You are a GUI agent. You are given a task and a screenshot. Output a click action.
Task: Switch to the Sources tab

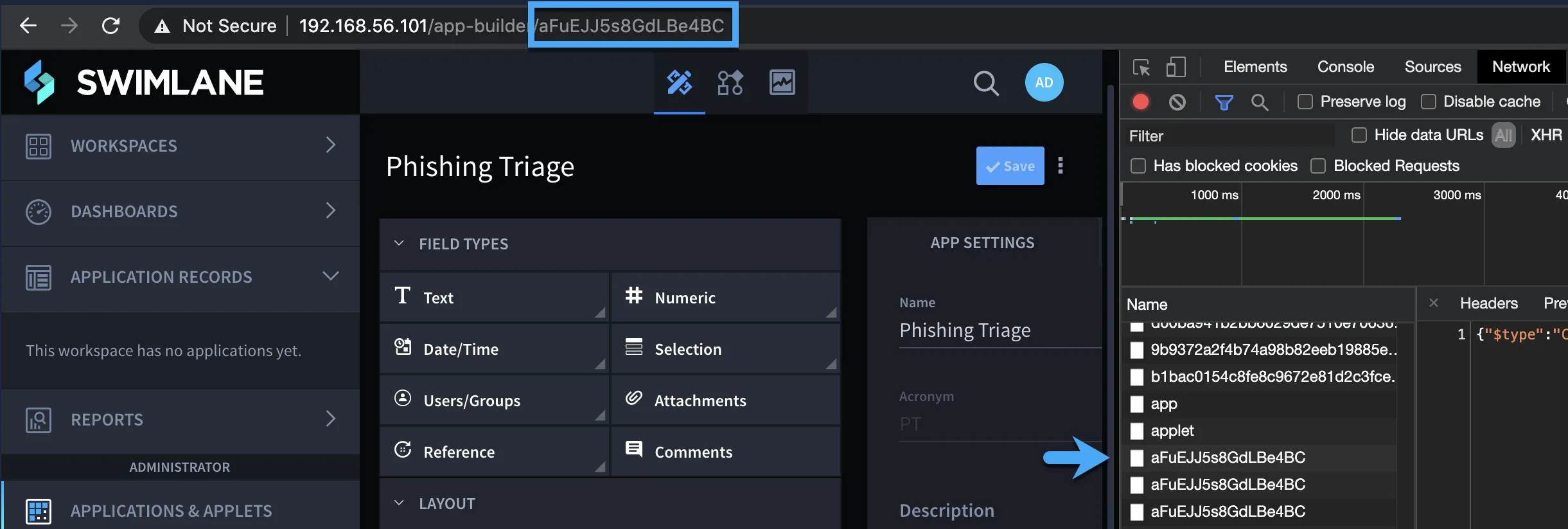point(1432,67)
